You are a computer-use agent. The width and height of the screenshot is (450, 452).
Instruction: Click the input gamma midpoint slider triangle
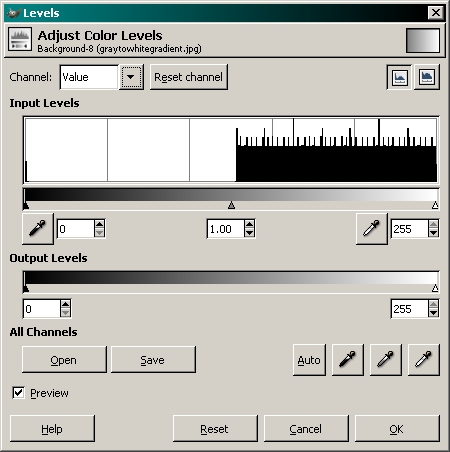(231, 205)
